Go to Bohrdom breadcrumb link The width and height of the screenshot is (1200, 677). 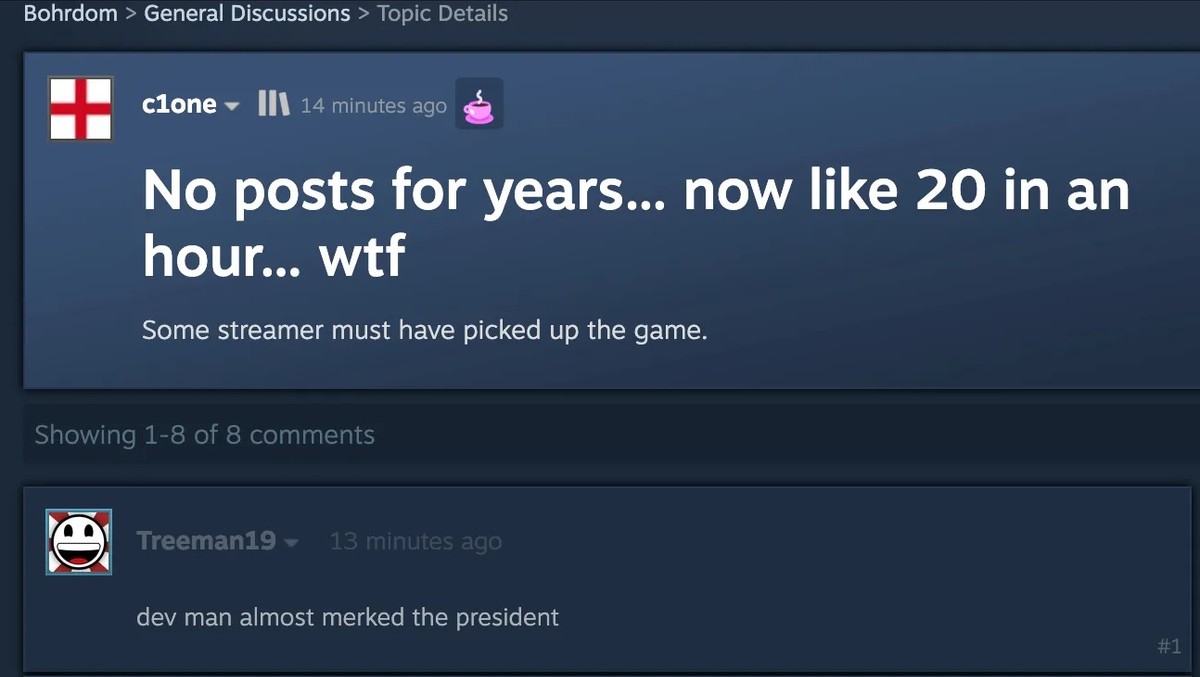pyautogui.click(x=70, y=14)
